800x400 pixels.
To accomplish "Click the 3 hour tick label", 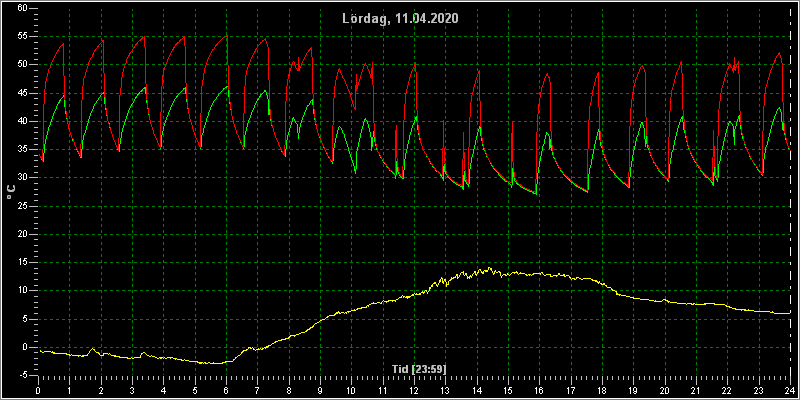I will coord(132,391).
